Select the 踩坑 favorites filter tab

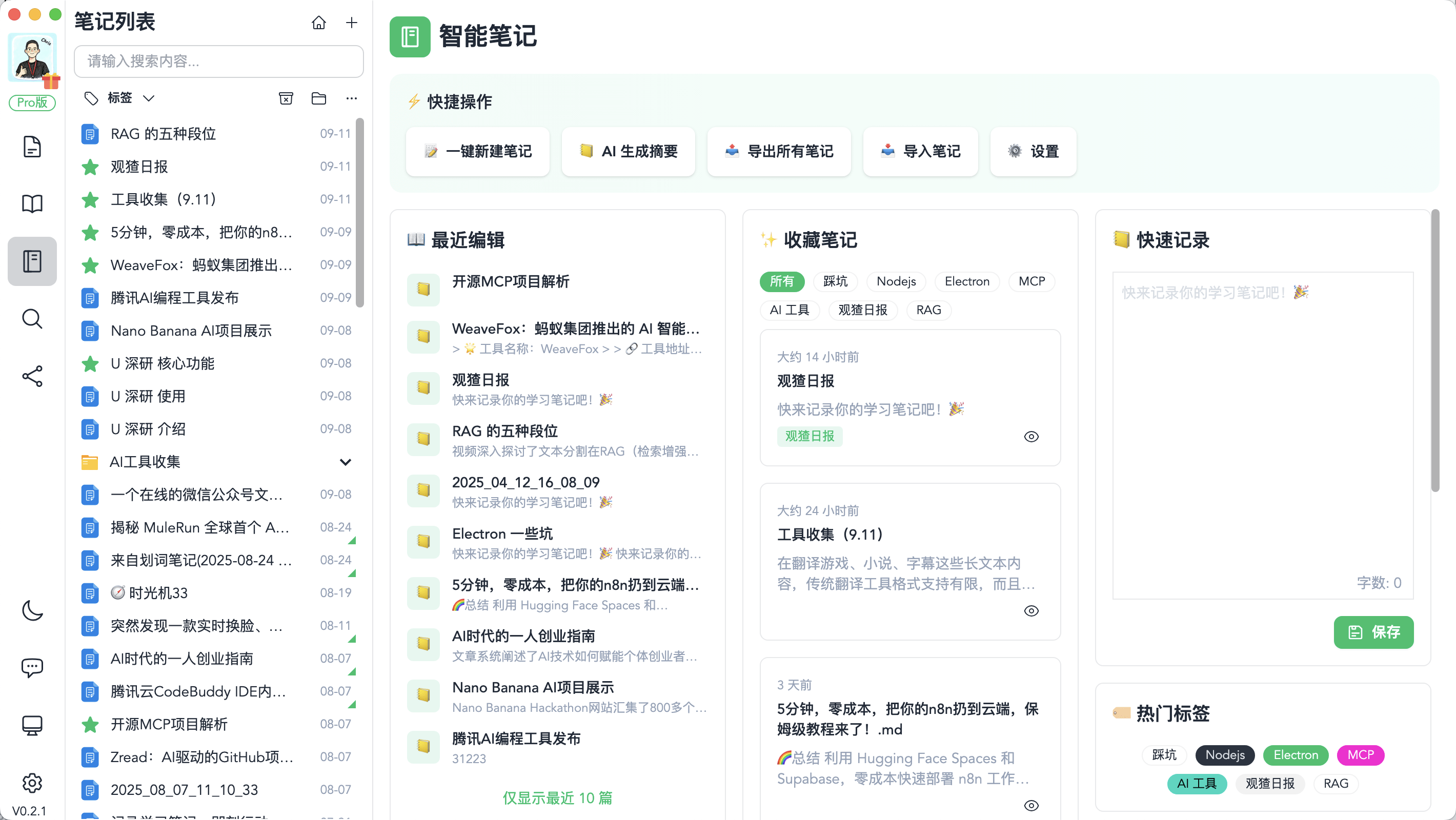tap(835, 281)
